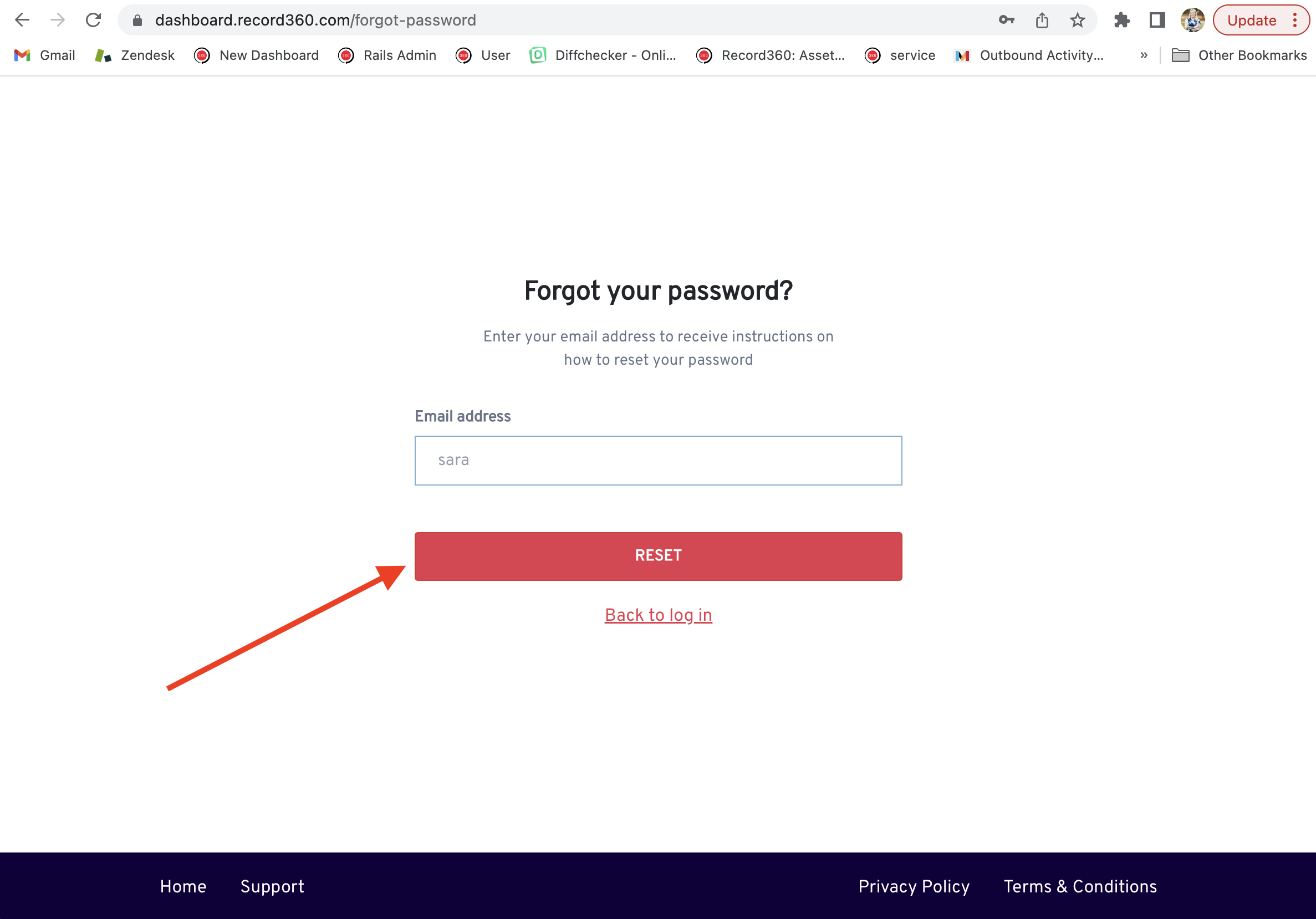Screen dimensions: 1316x919
Task: Click the browser extensions puzzle icon
Action: point(1122,20)
